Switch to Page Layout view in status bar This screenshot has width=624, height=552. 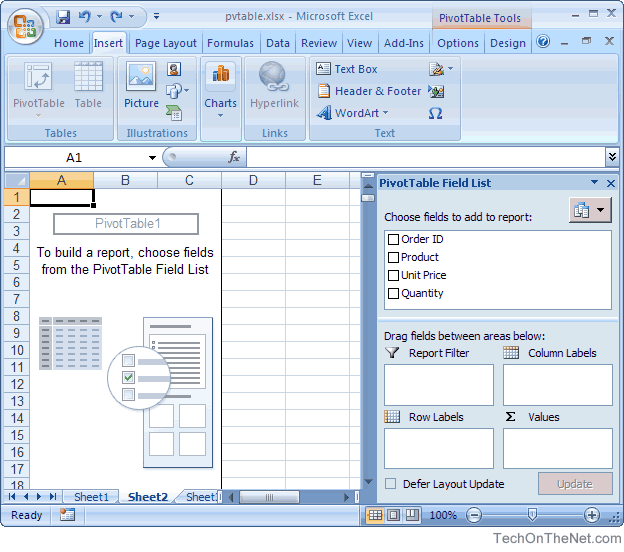[394, 515]
